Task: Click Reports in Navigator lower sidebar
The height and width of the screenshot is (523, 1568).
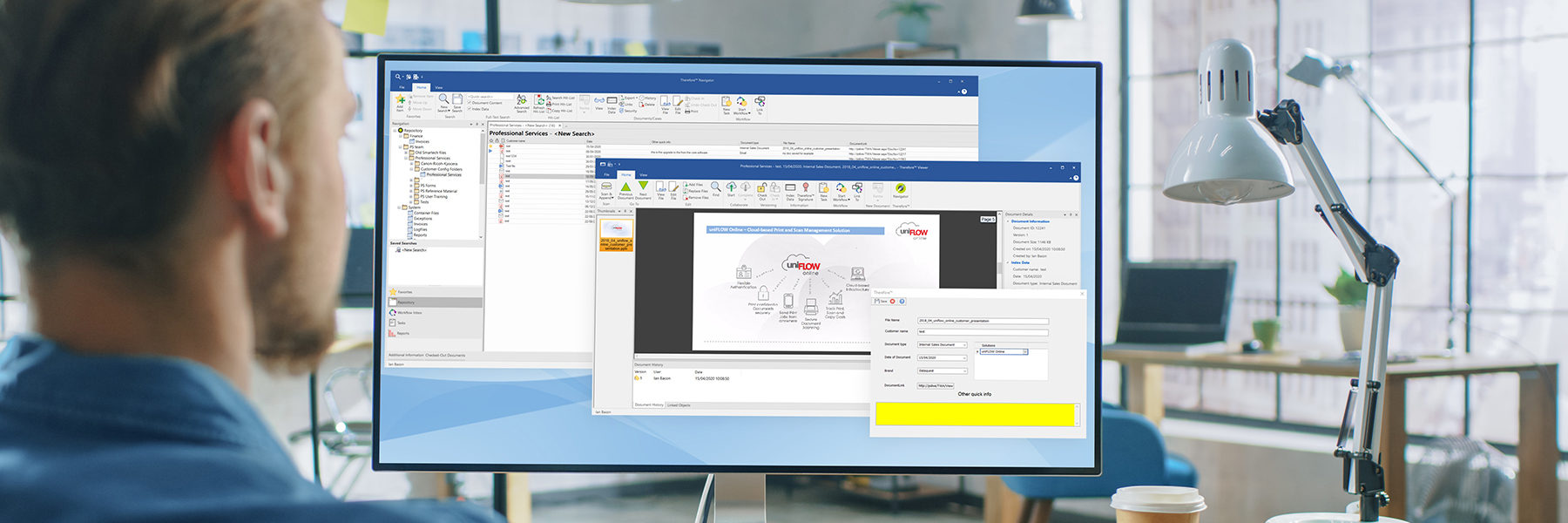Action: click(435, 333)
